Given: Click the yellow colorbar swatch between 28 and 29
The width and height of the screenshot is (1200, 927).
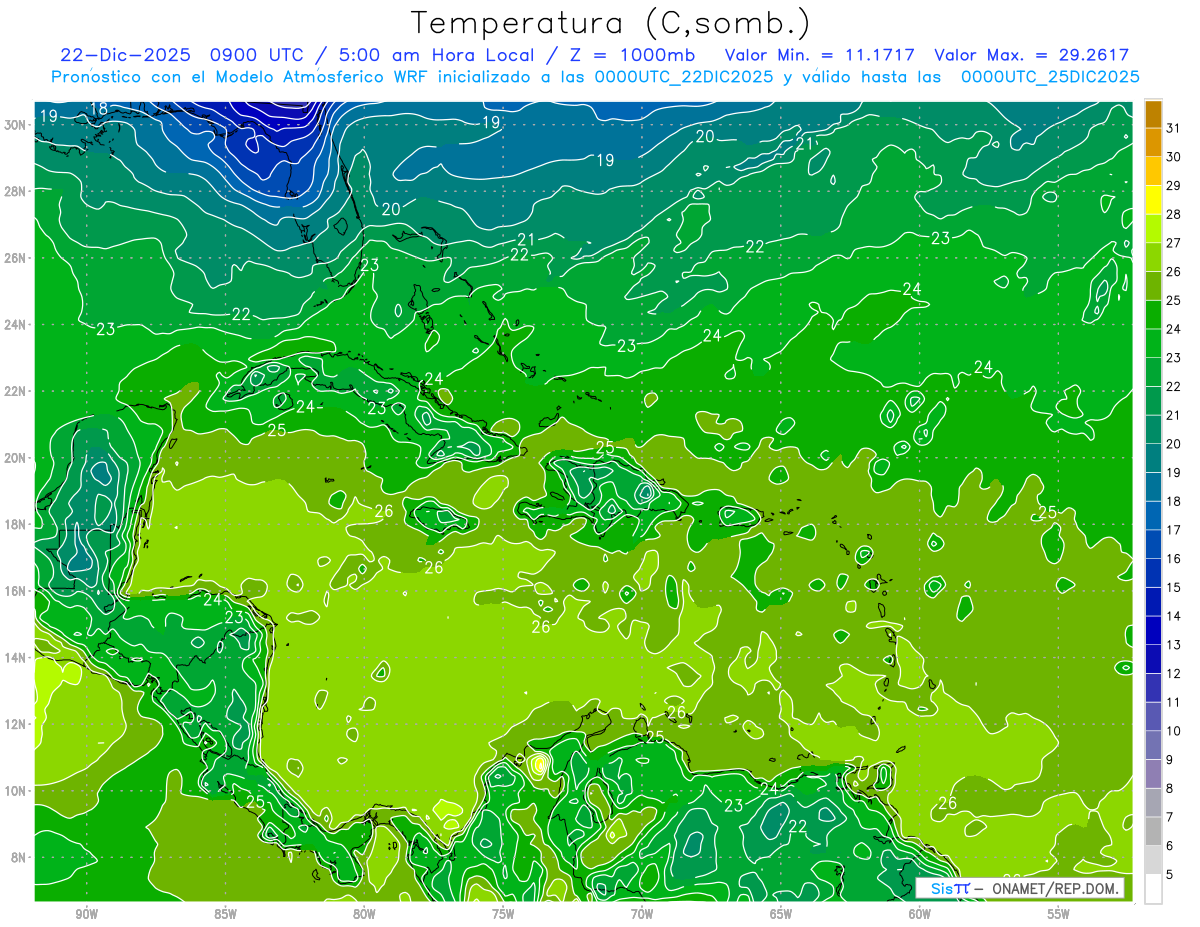Looking at the screenshot, I should [1153, 200].
